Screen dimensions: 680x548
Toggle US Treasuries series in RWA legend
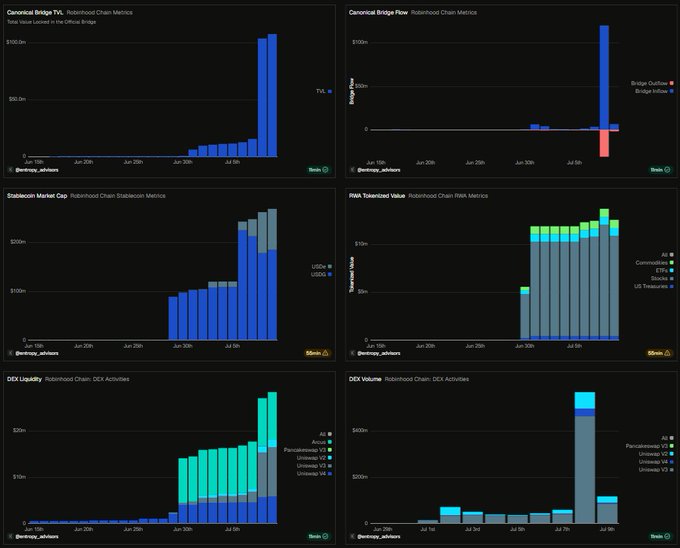tap(654, 286)
